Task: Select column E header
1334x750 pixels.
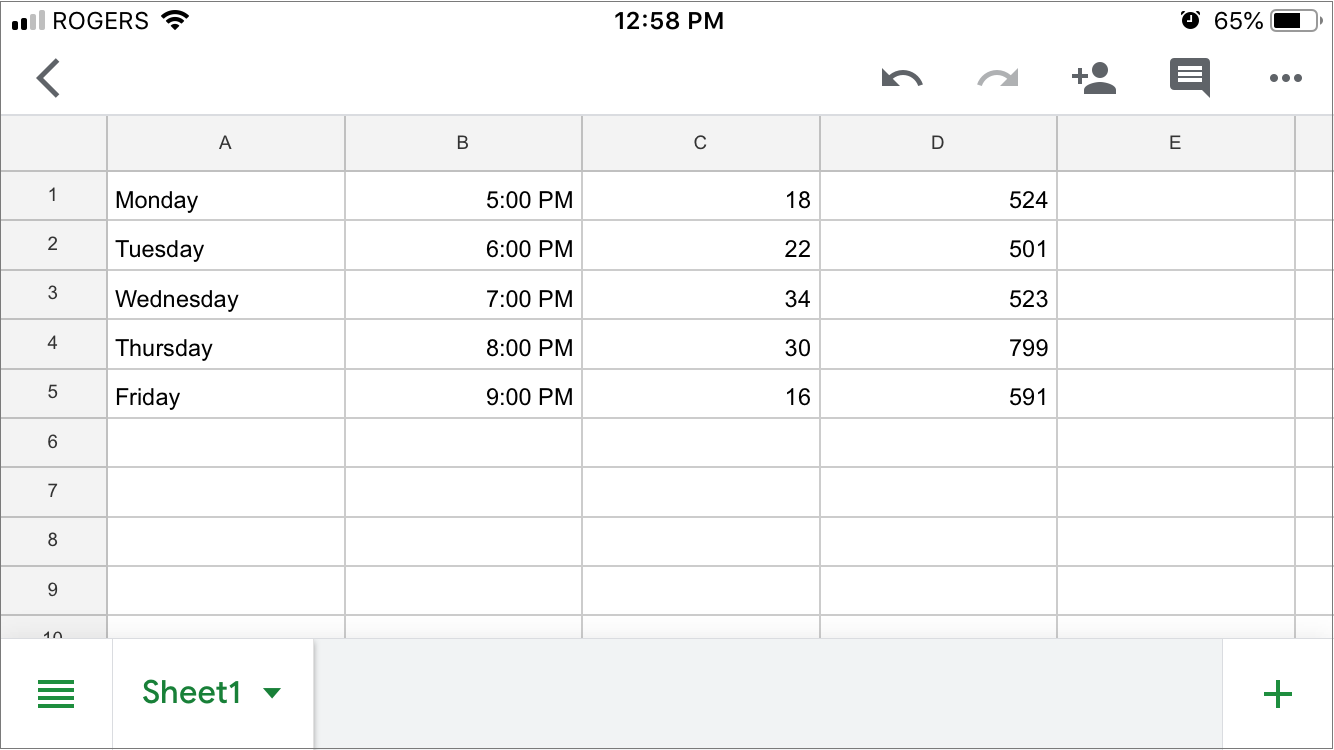Action: [1175, 143]
